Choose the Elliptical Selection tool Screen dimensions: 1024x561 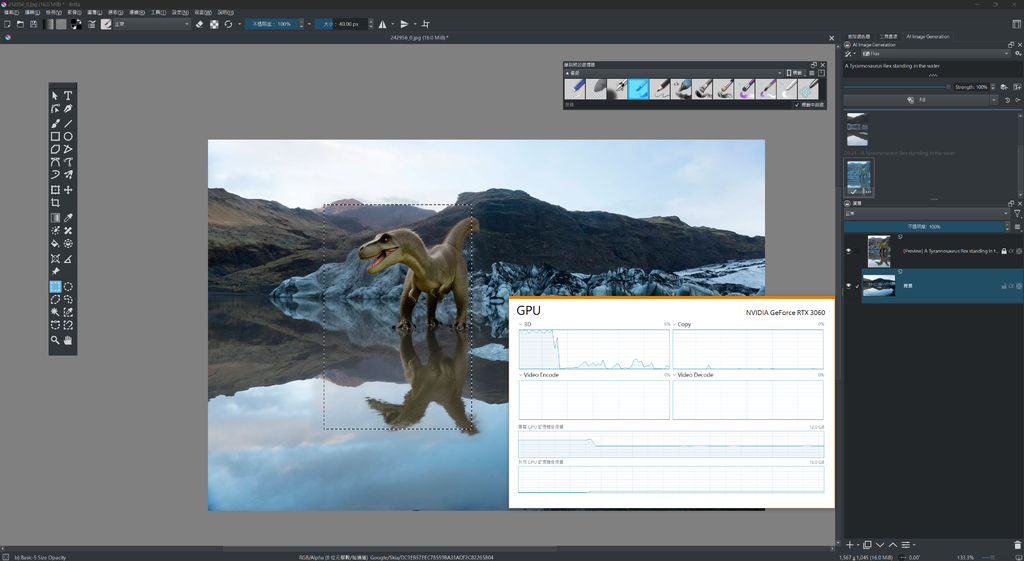click(x=68, y=286)
